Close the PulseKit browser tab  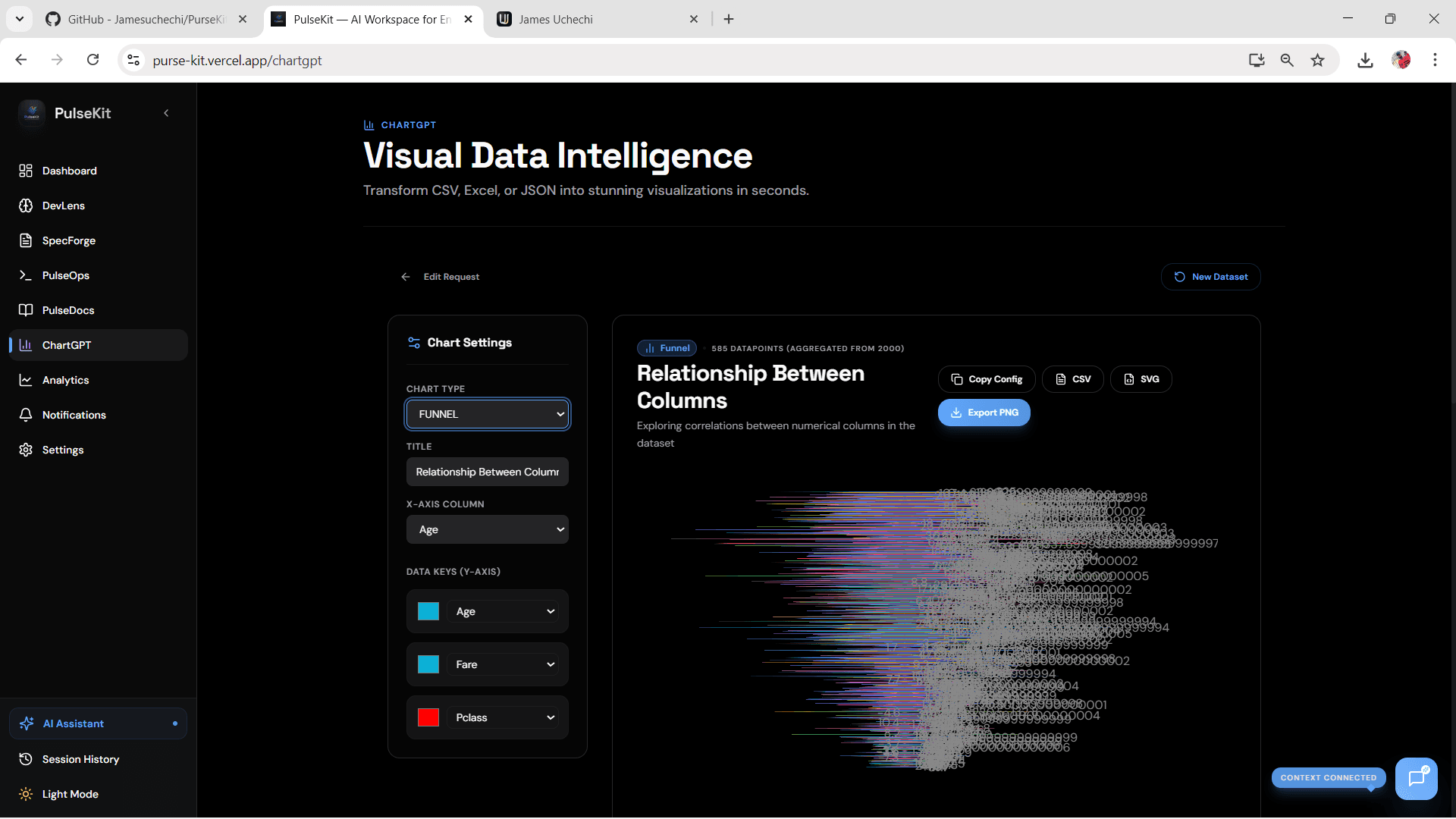(x=468, y=19)
